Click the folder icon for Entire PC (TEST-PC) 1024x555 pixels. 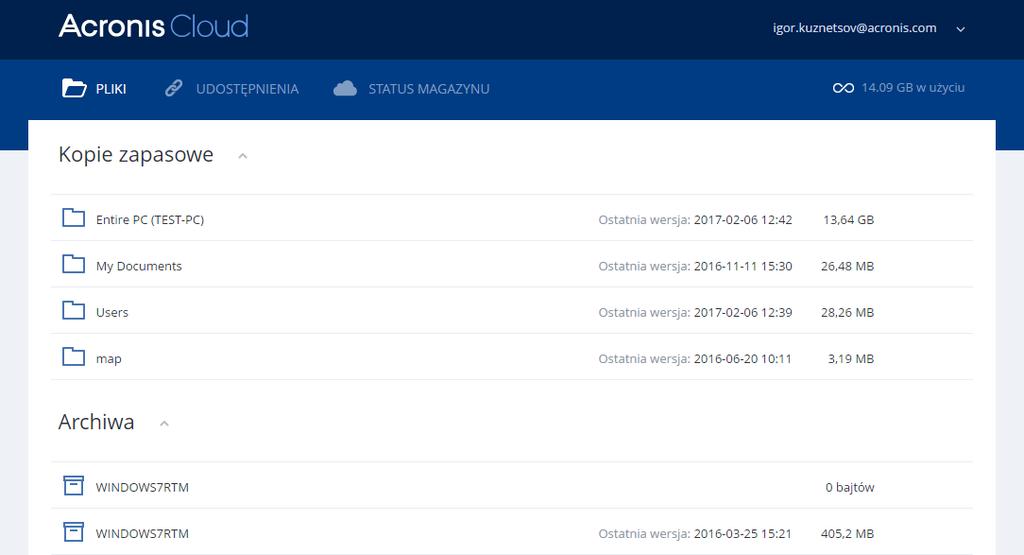pyautogui.click(x=73, y=217)
